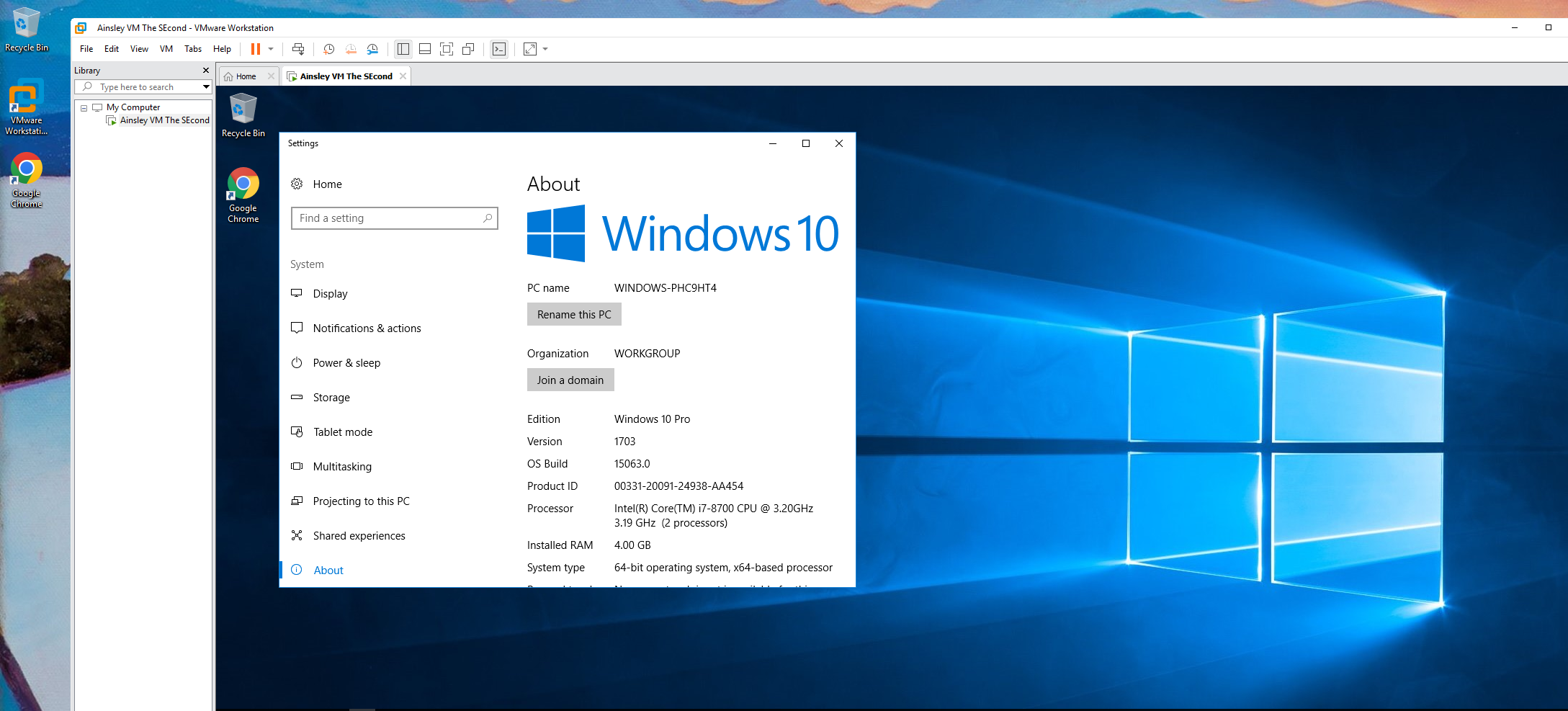Open the VM menu
This screenshot has height=711, width=1568.
[x=166, y=49]
